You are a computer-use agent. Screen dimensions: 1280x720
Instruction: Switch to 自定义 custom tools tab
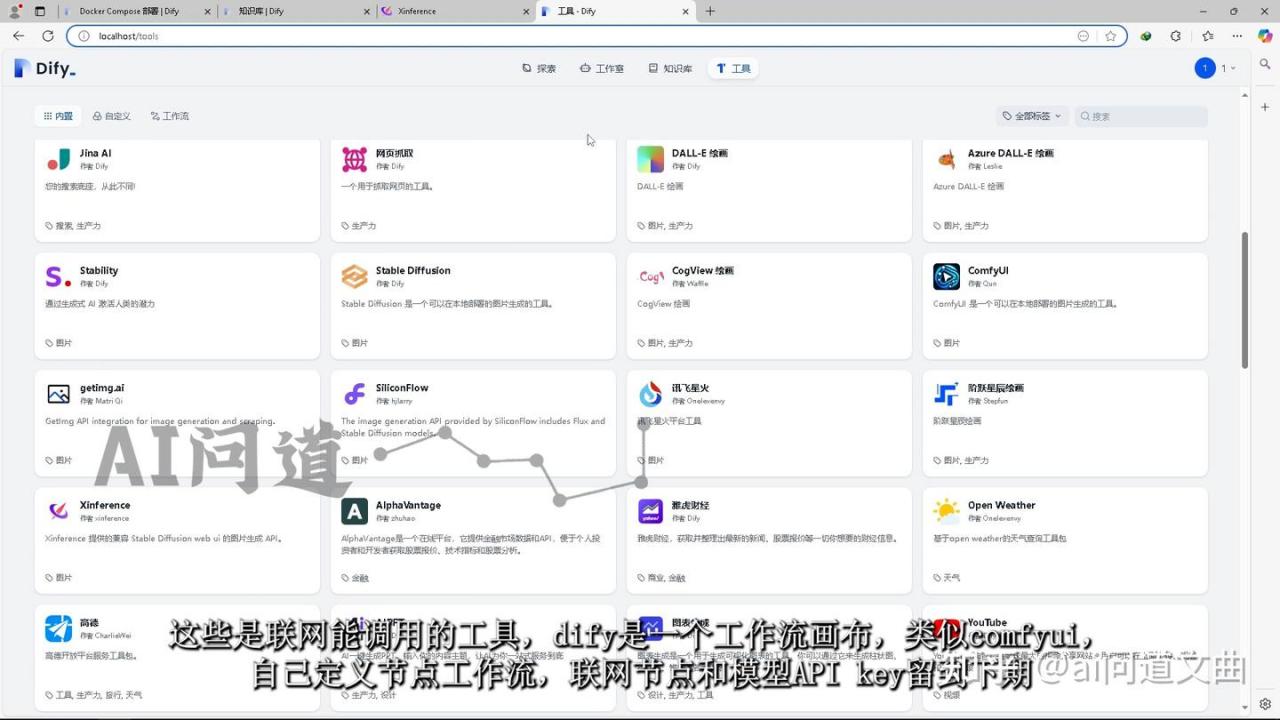pyautogui.click(x=112, y=116)
